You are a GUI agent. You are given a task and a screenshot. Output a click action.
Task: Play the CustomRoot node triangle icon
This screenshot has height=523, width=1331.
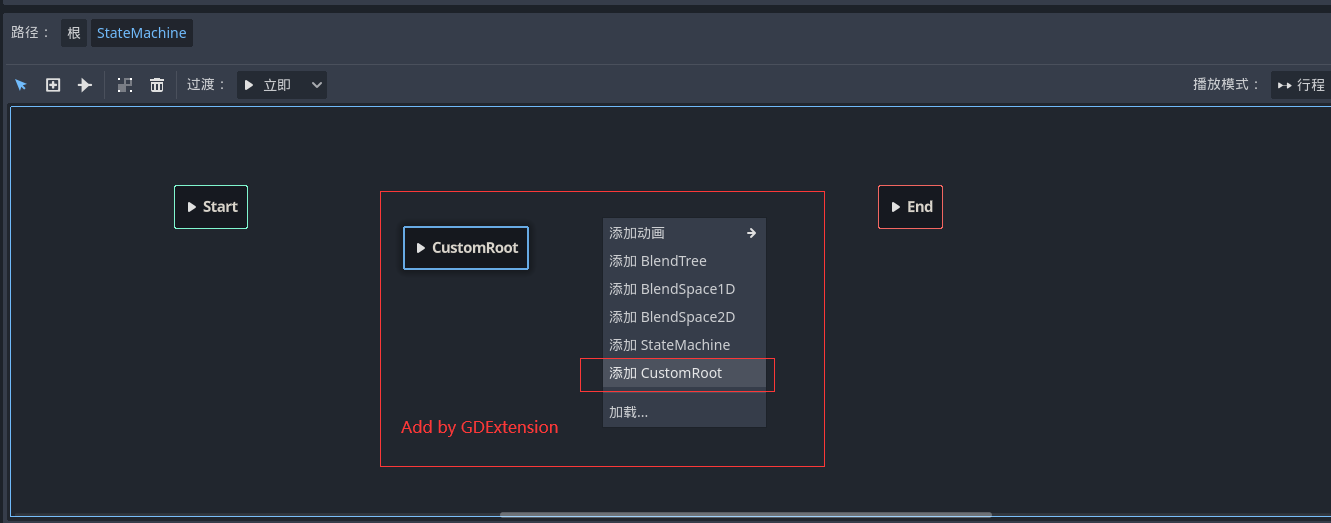[421, 248]
